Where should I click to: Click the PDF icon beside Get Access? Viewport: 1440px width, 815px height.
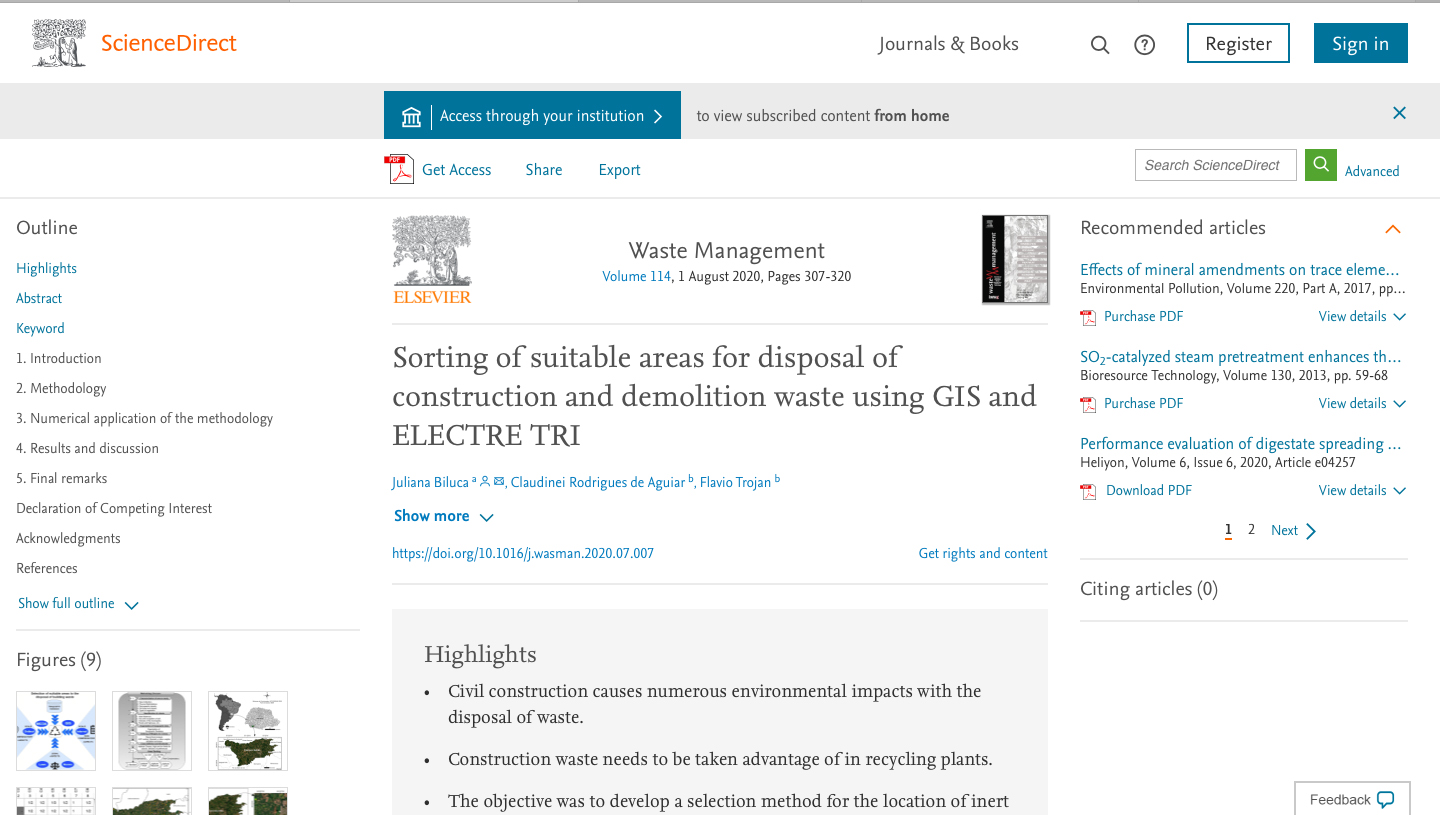[x=400, y=170]
